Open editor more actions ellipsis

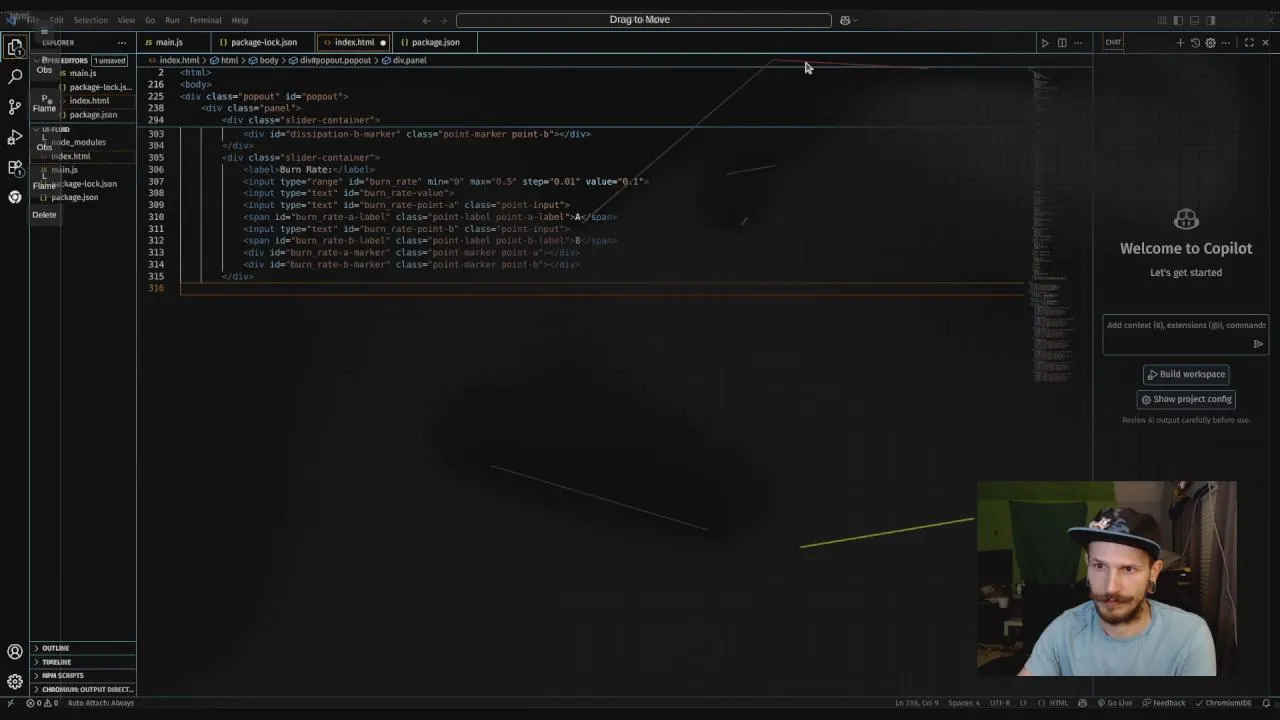coord(1078,43)
